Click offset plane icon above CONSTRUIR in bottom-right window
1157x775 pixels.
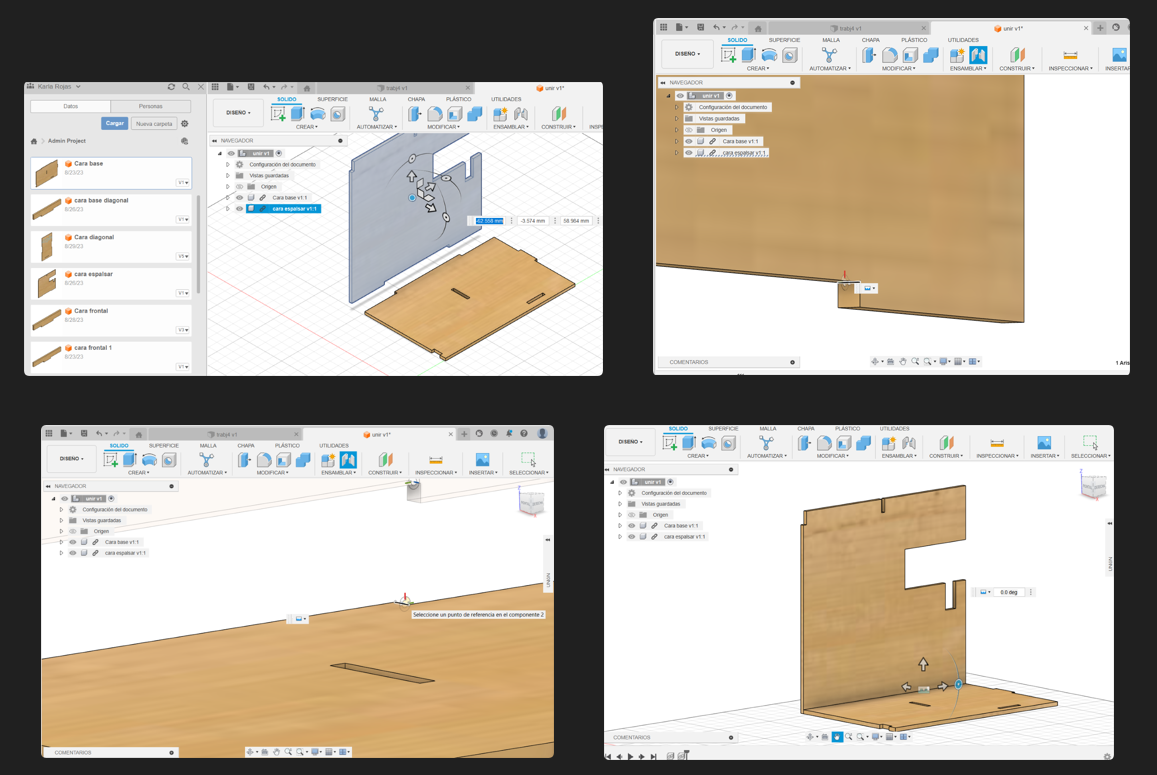[x=947, y=443]
